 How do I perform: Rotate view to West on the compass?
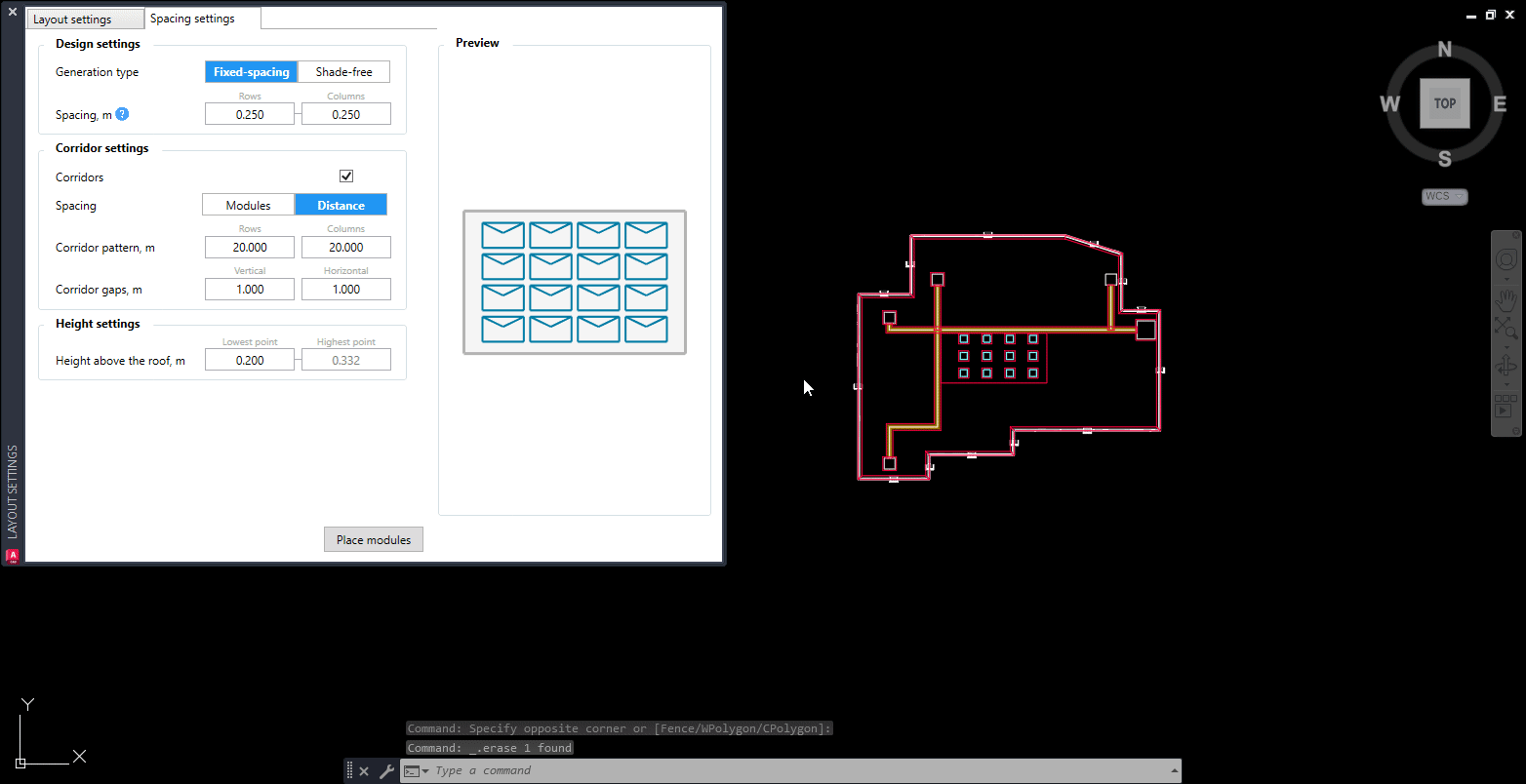(x=1390, y=104)
